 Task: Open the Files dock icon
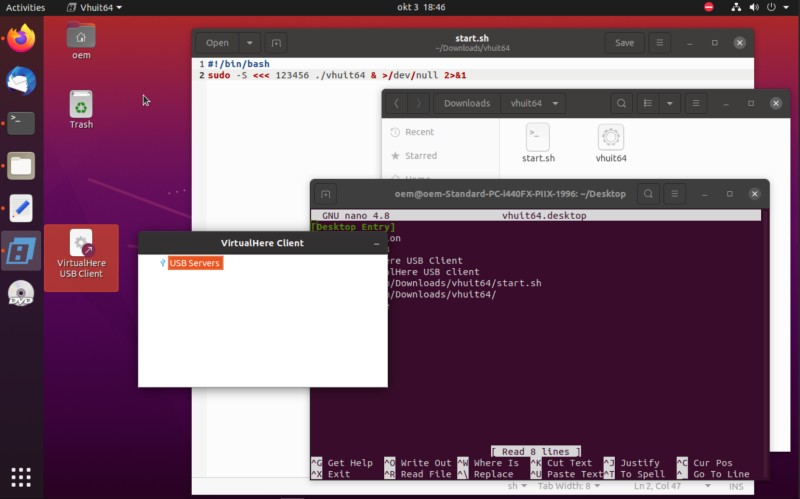(x=21, y=166)
